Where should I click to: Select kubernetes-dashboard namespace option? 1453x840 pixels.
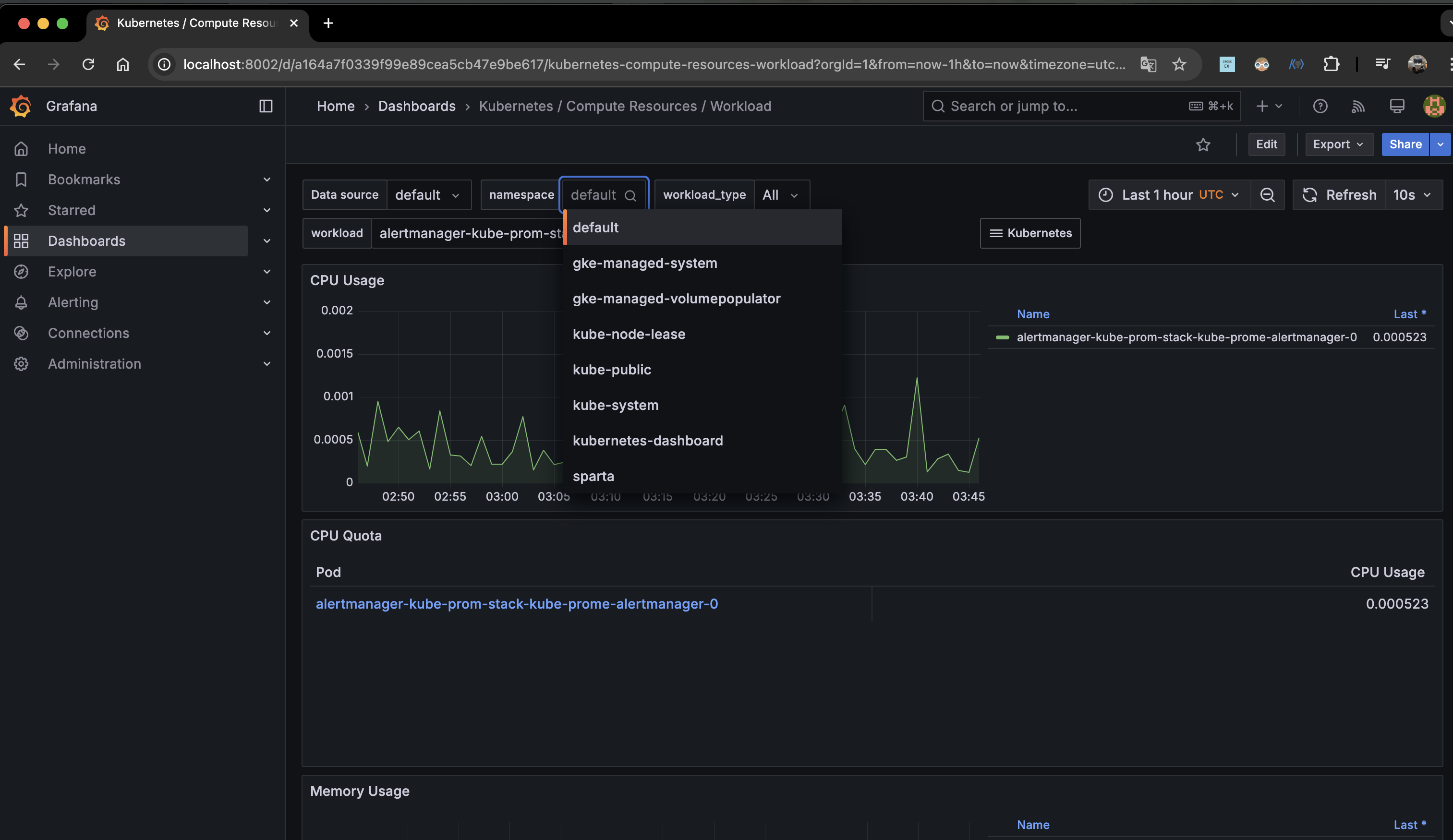[702, 441]
